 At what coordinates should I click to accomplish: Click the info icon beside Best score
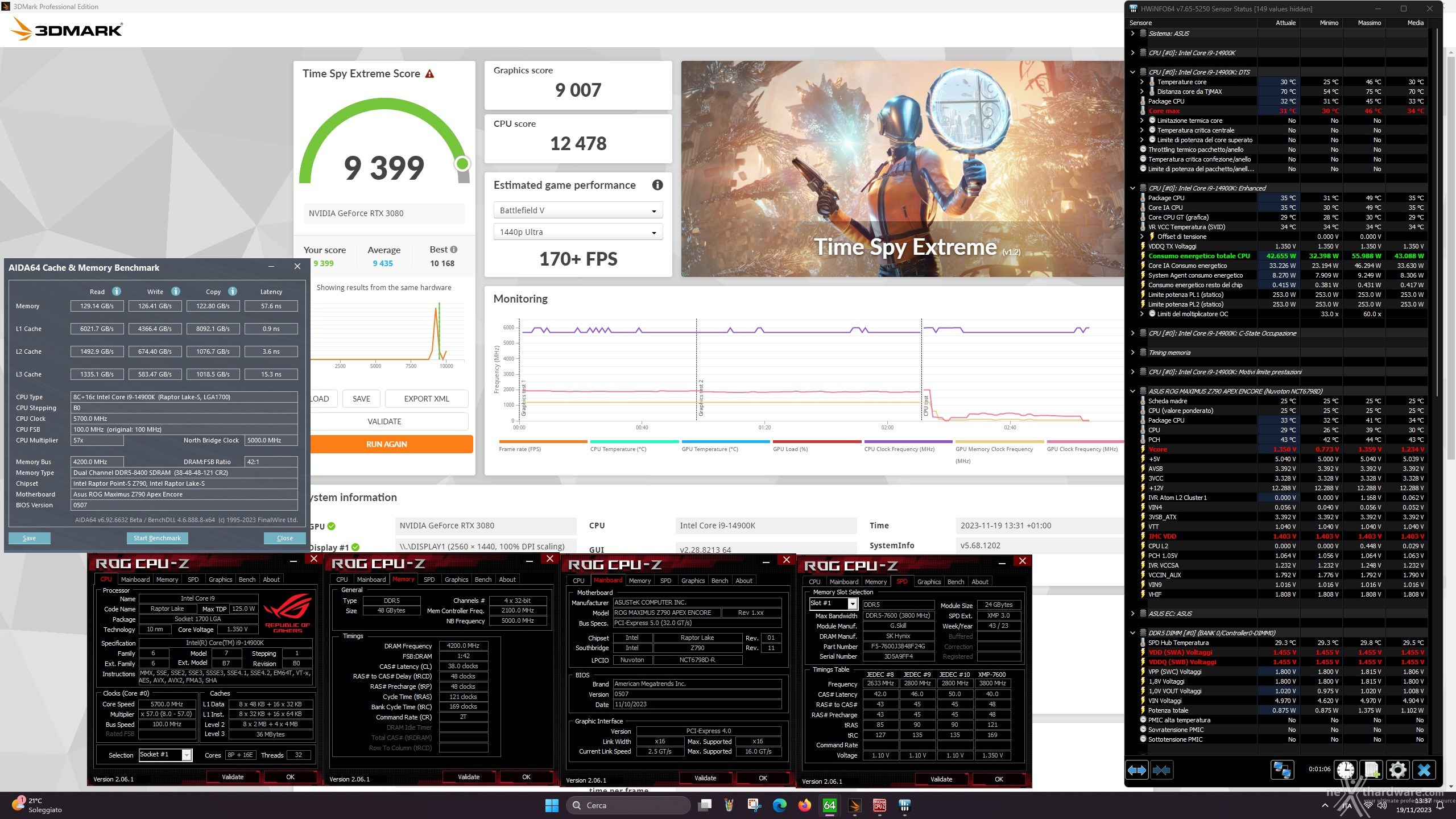tap(454, 250)
